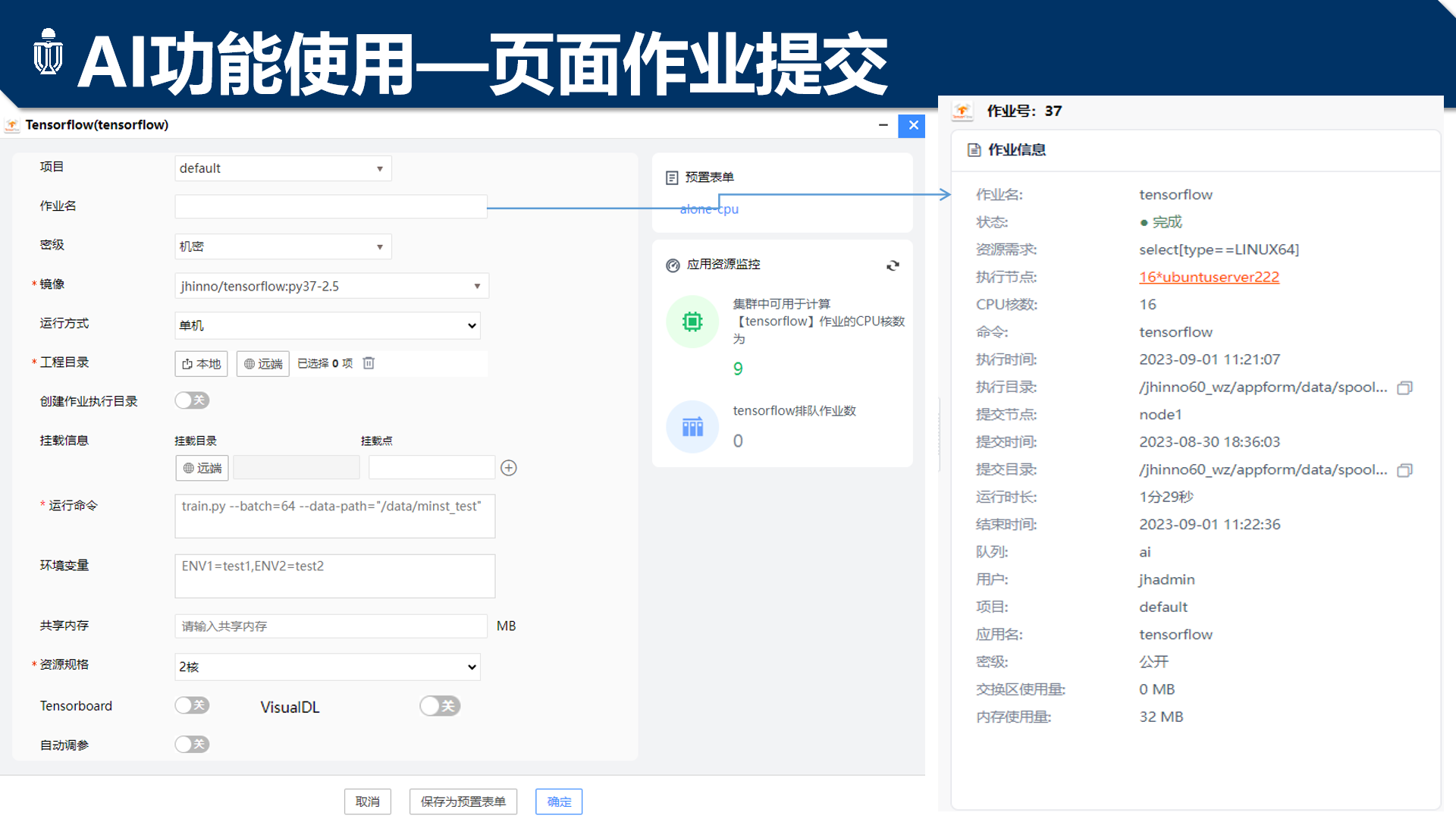This screenshot has width=1456, height=819.
Task: Click the 密级 公开 value in job info
Action: (1153, 662)
